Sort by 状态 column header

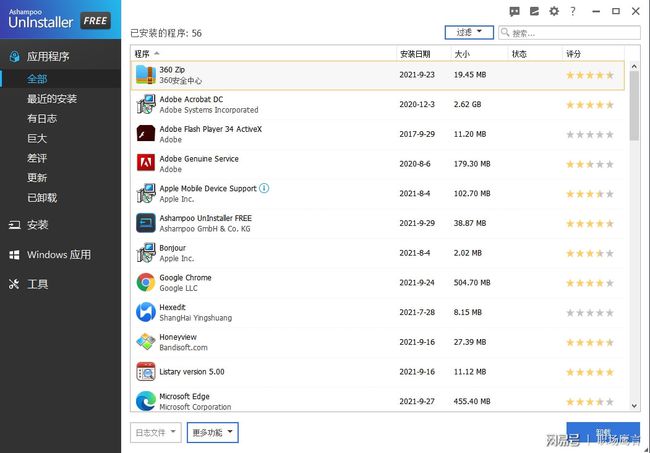click(535, 53)
